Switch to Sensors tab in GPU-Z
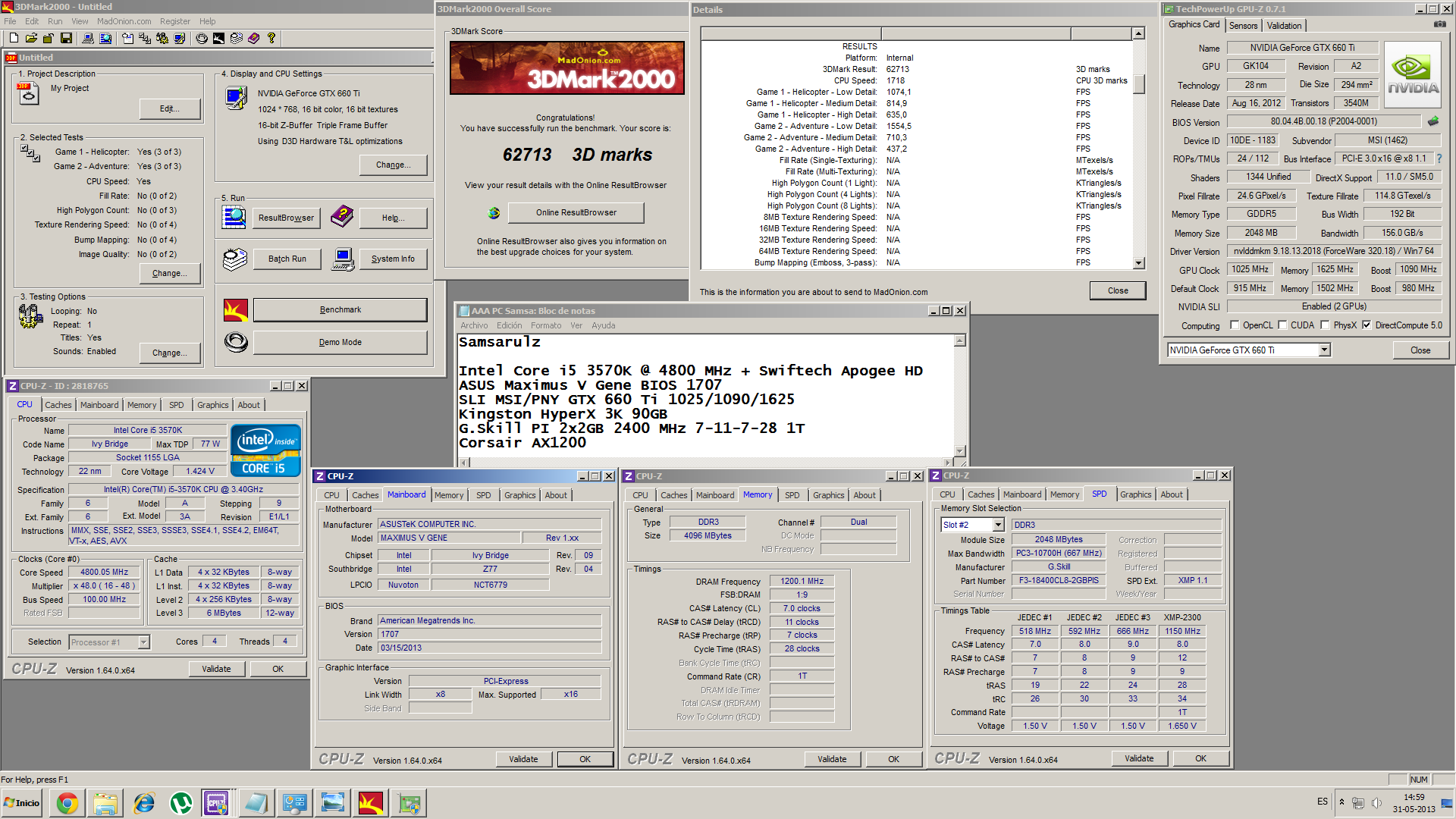This screenshot has height=819, width=1456. pos(1243,26)
